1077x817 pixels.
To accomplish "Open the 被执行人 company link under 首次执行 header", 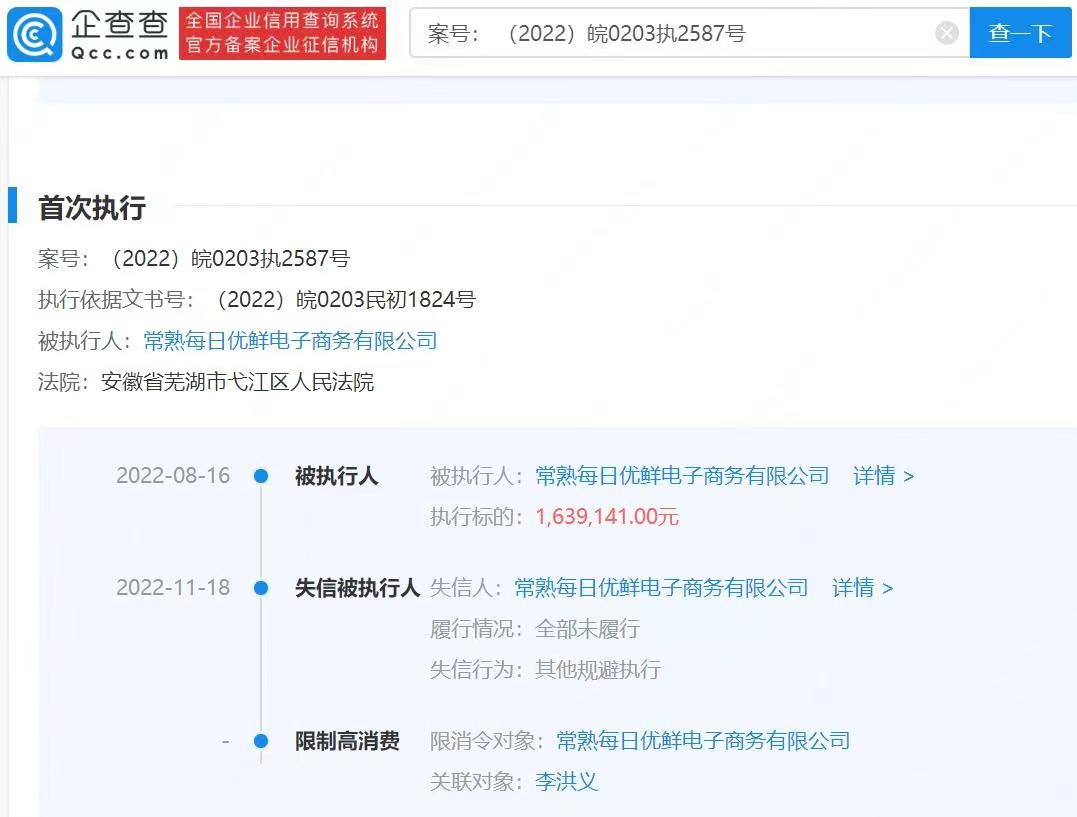I will [290, 341].
